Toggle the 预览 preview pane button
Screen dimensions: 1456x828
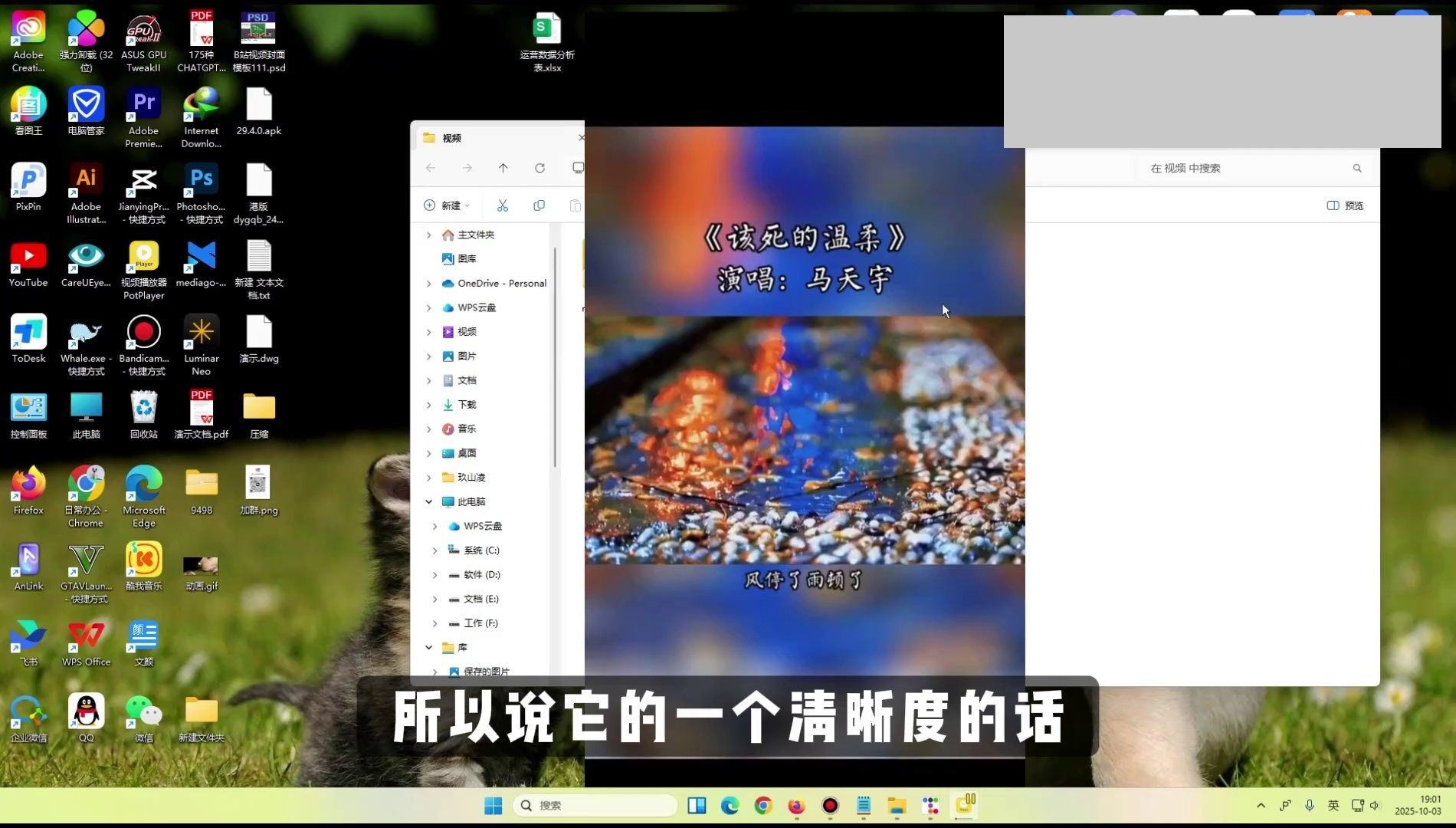pyautogui.click(x=1345, y=205)
